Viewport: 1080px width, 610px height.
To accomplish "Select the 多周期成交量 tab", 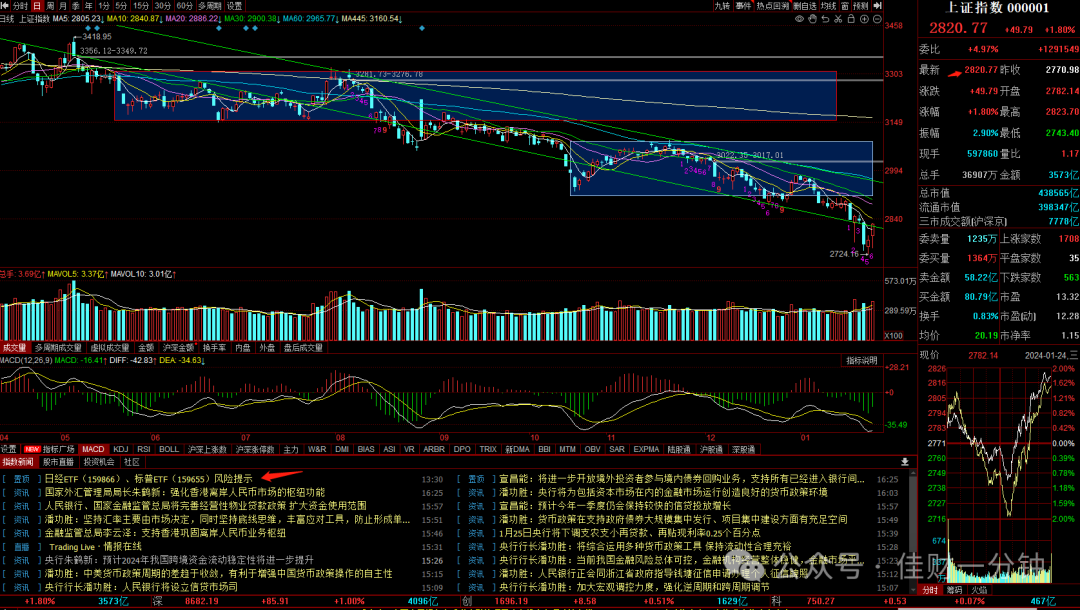I will 58,348.
